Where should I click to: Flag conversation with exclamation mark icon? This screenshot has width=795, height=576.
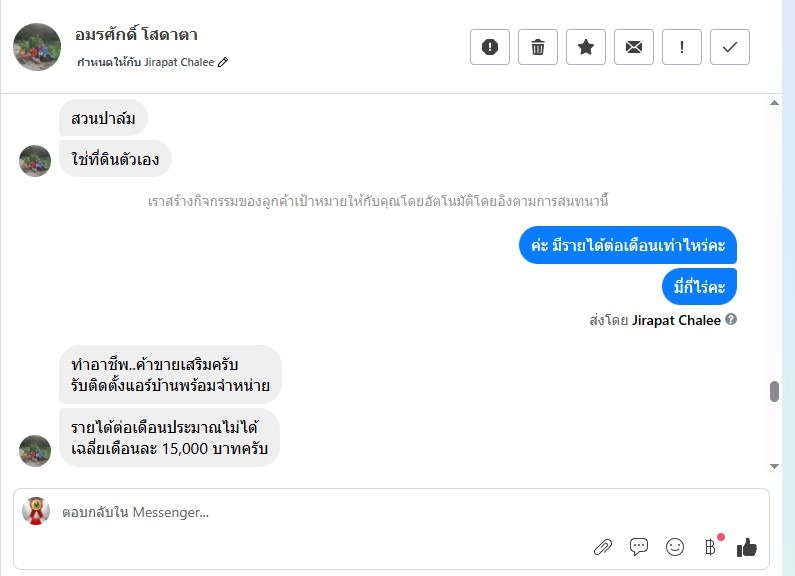coord(682,47)
